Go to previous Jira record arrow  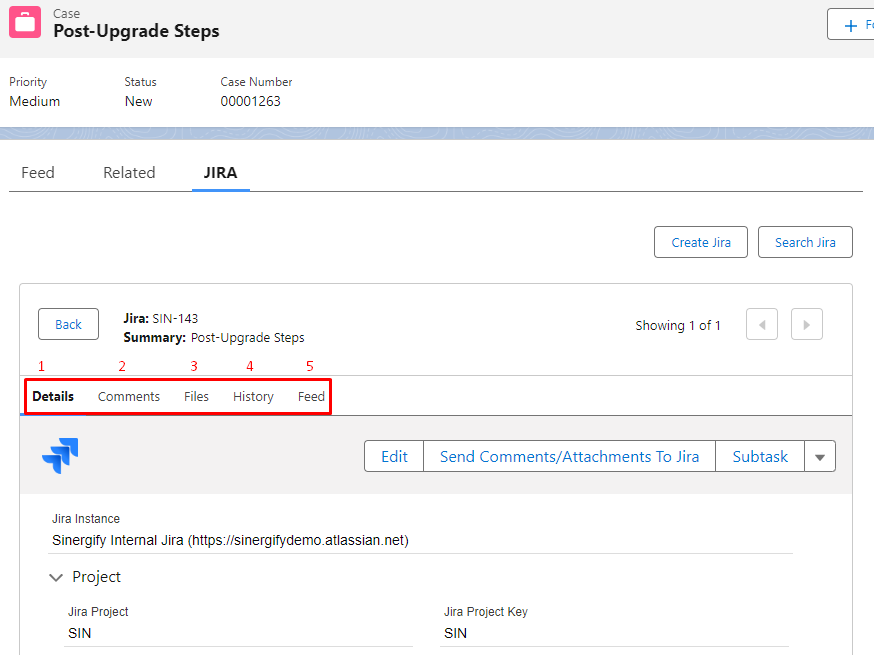tap(761, 324)
